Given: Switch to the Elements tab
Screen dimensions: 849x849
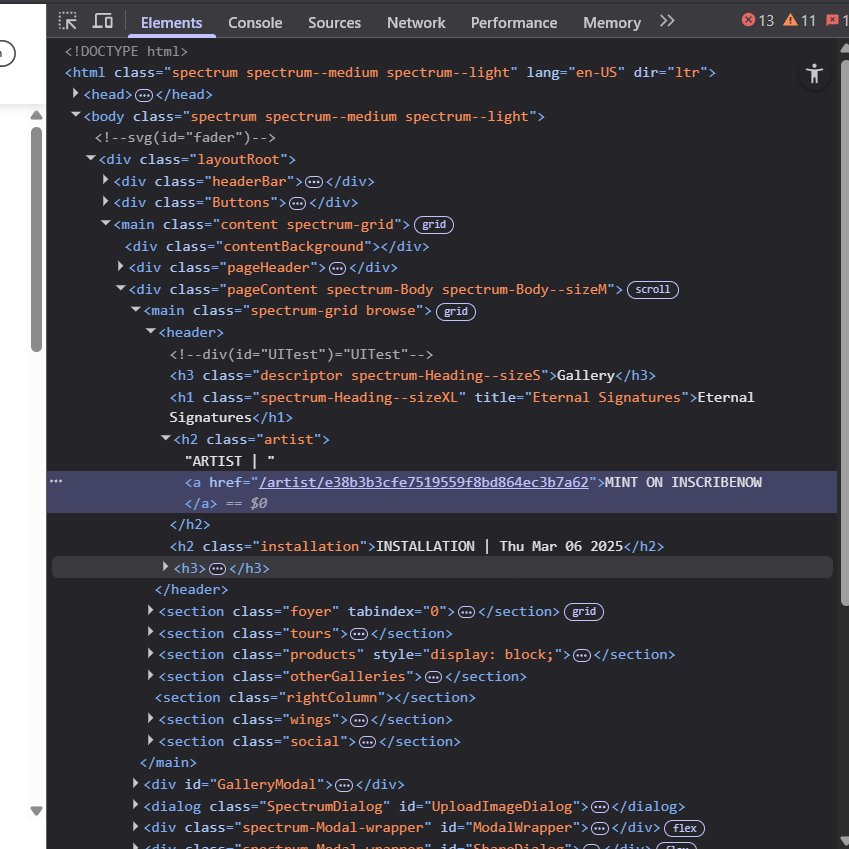Looking at the screenshot, I should [x=171, y=23].
